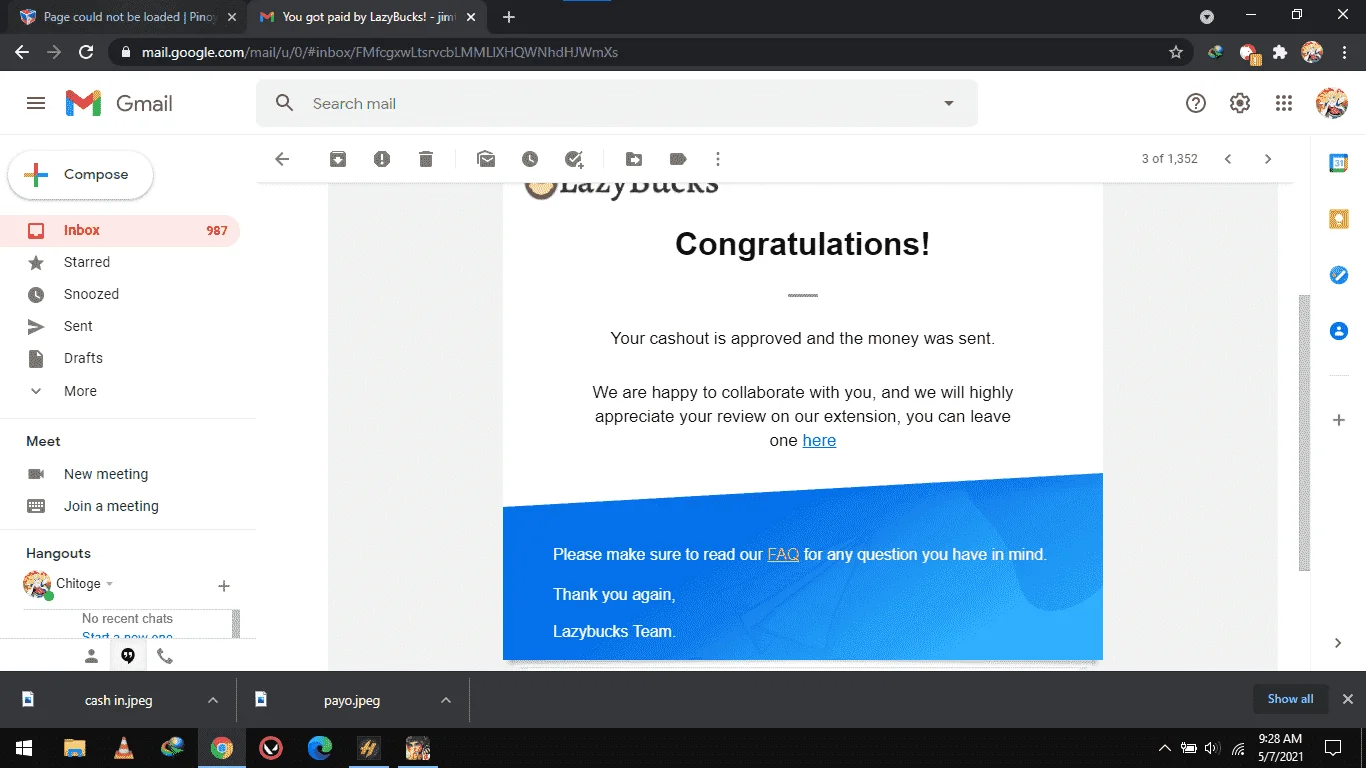Image resolution: width=1366 pixels, height=768 pixels.
Task: Open Chrome extensions puzzle icon
Action: coord(1280,52)
